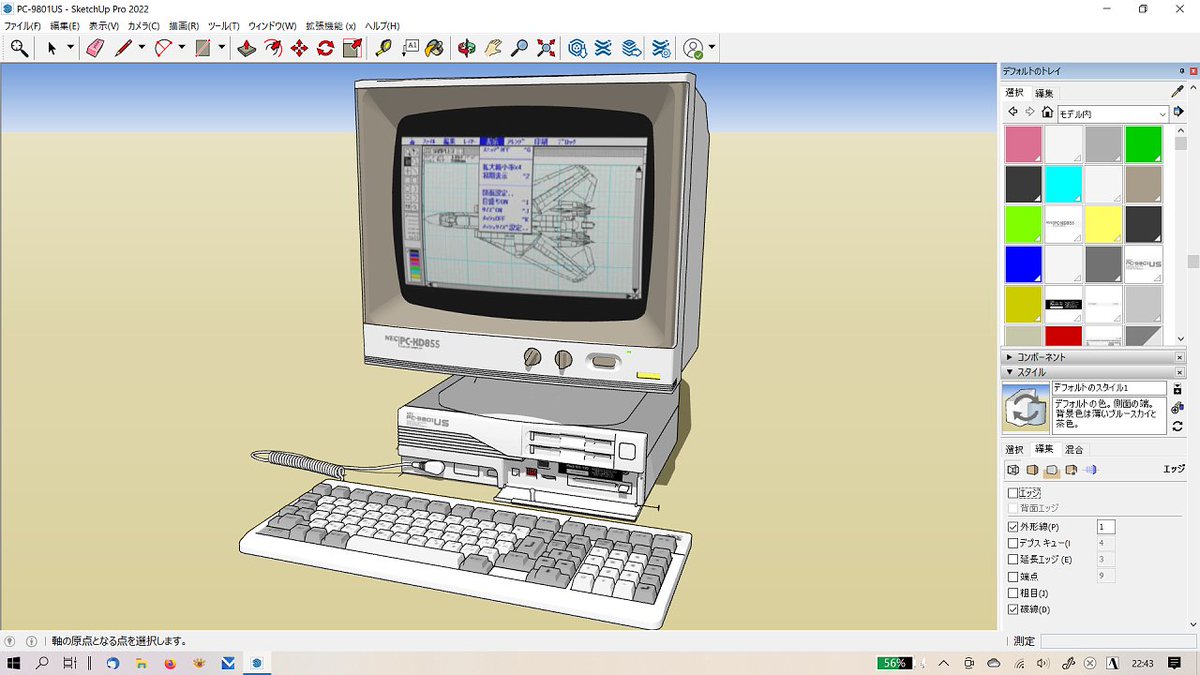Open the ウィンドウ(W) menu

(272, 26)
